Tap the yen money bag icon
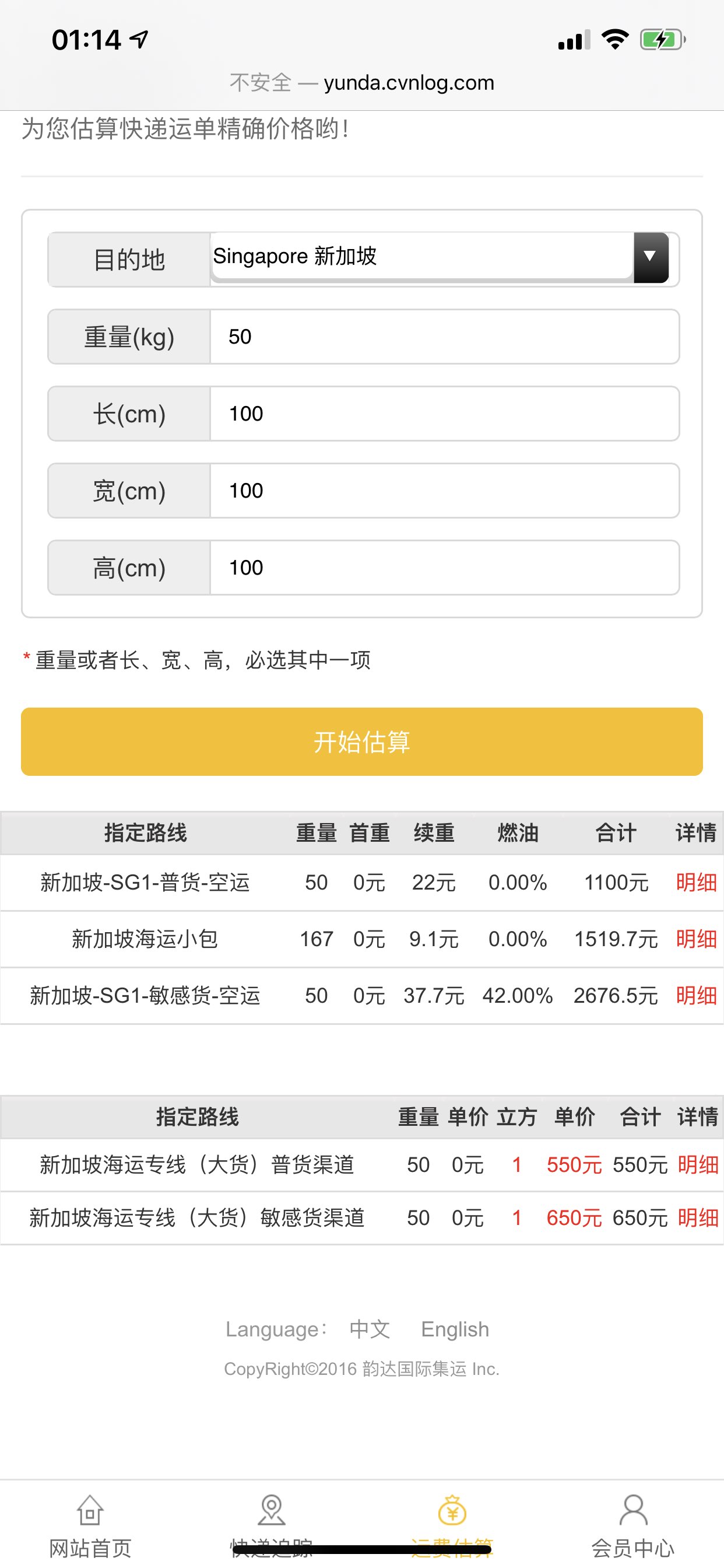 click(x=452, y=1511)
